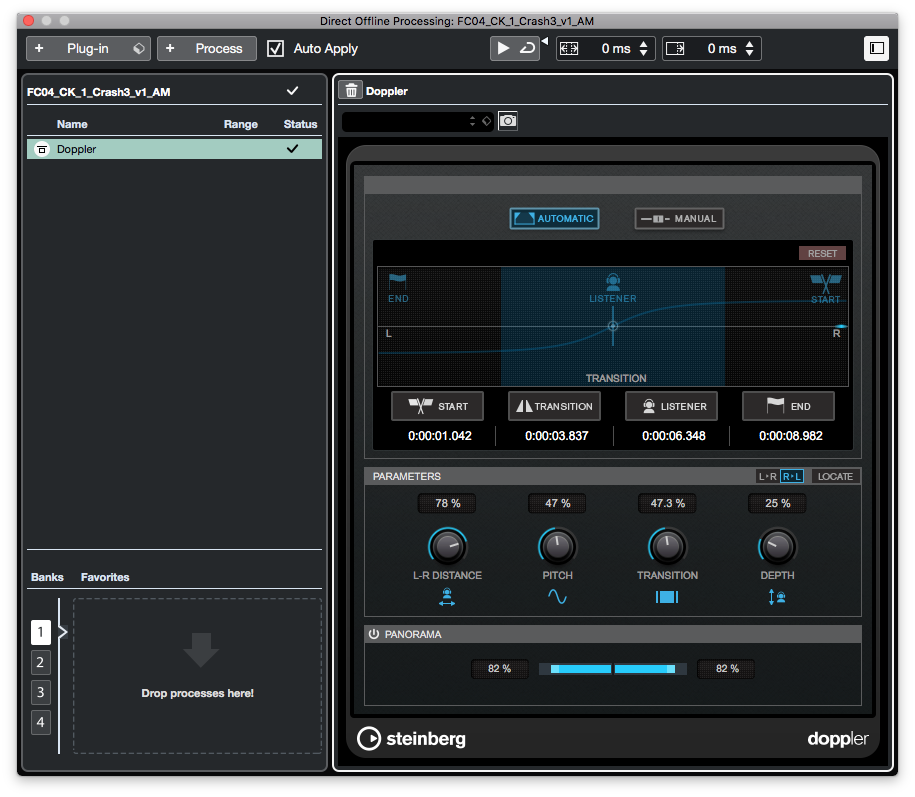The height and width of the screenshot is (797, 915).
Task: Click the audition Play button
Action: coord(502,48)
